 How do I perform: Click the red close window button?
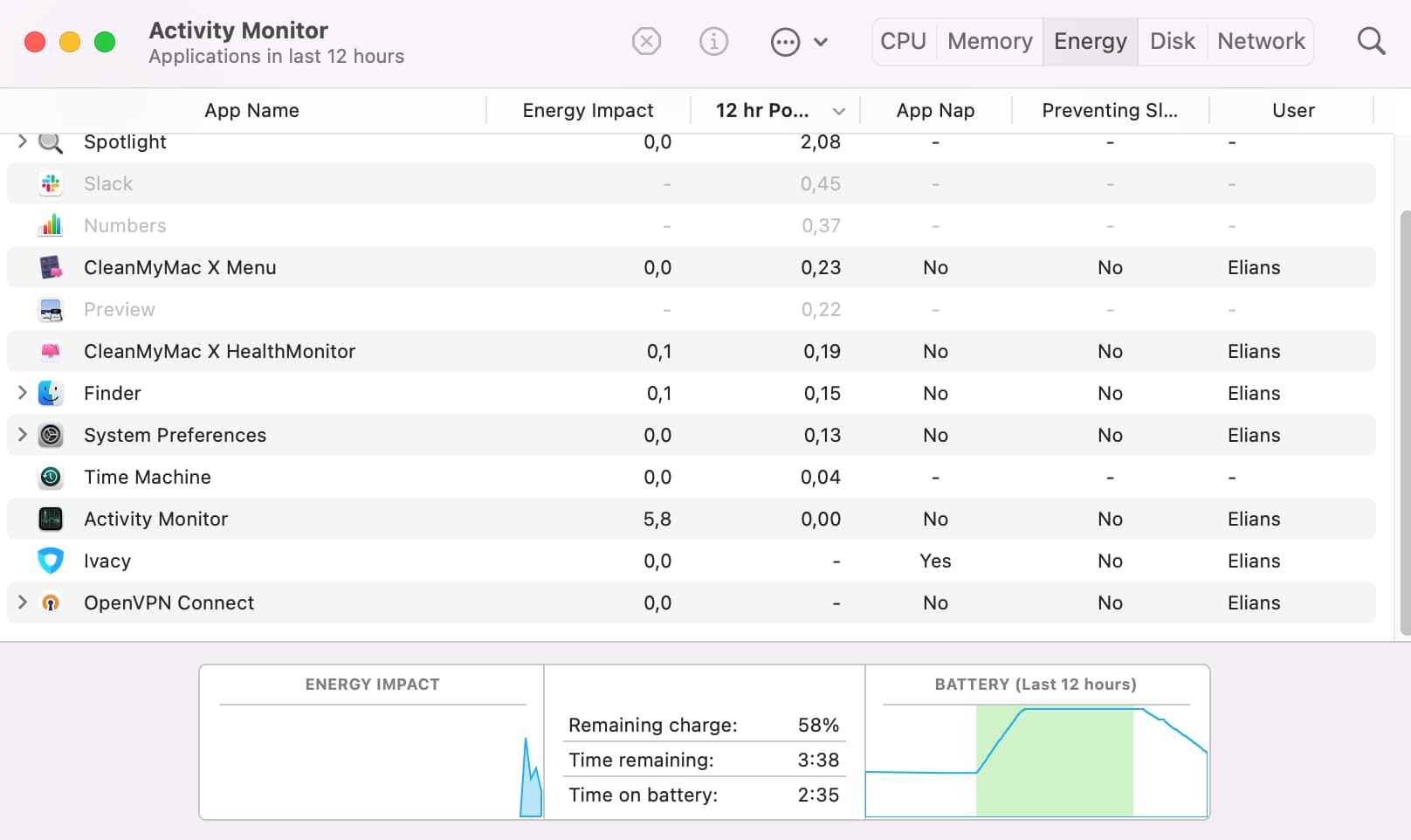[35, 42]
